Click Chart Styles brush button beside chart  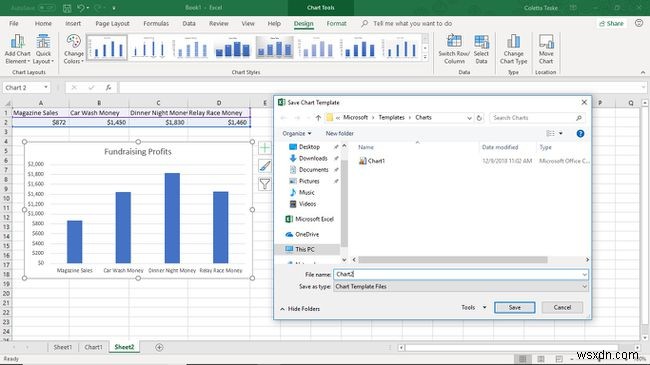(x=265, y=166)
